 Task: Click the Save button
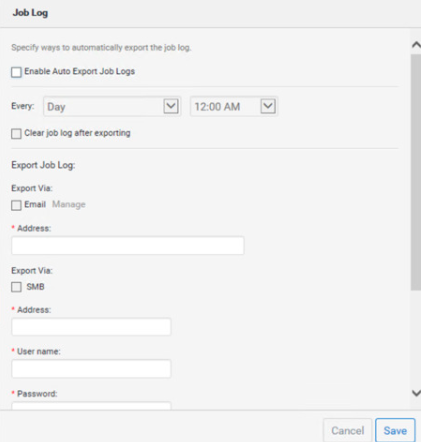coord(395,430)
